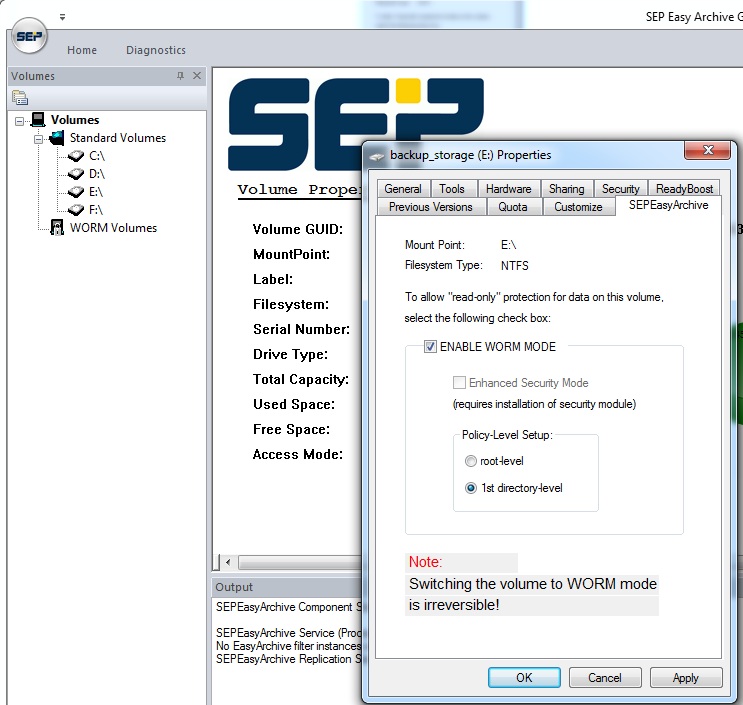
Task: Click the Volumes panel toolbar list icon
Action: click(x=20, y=98)
